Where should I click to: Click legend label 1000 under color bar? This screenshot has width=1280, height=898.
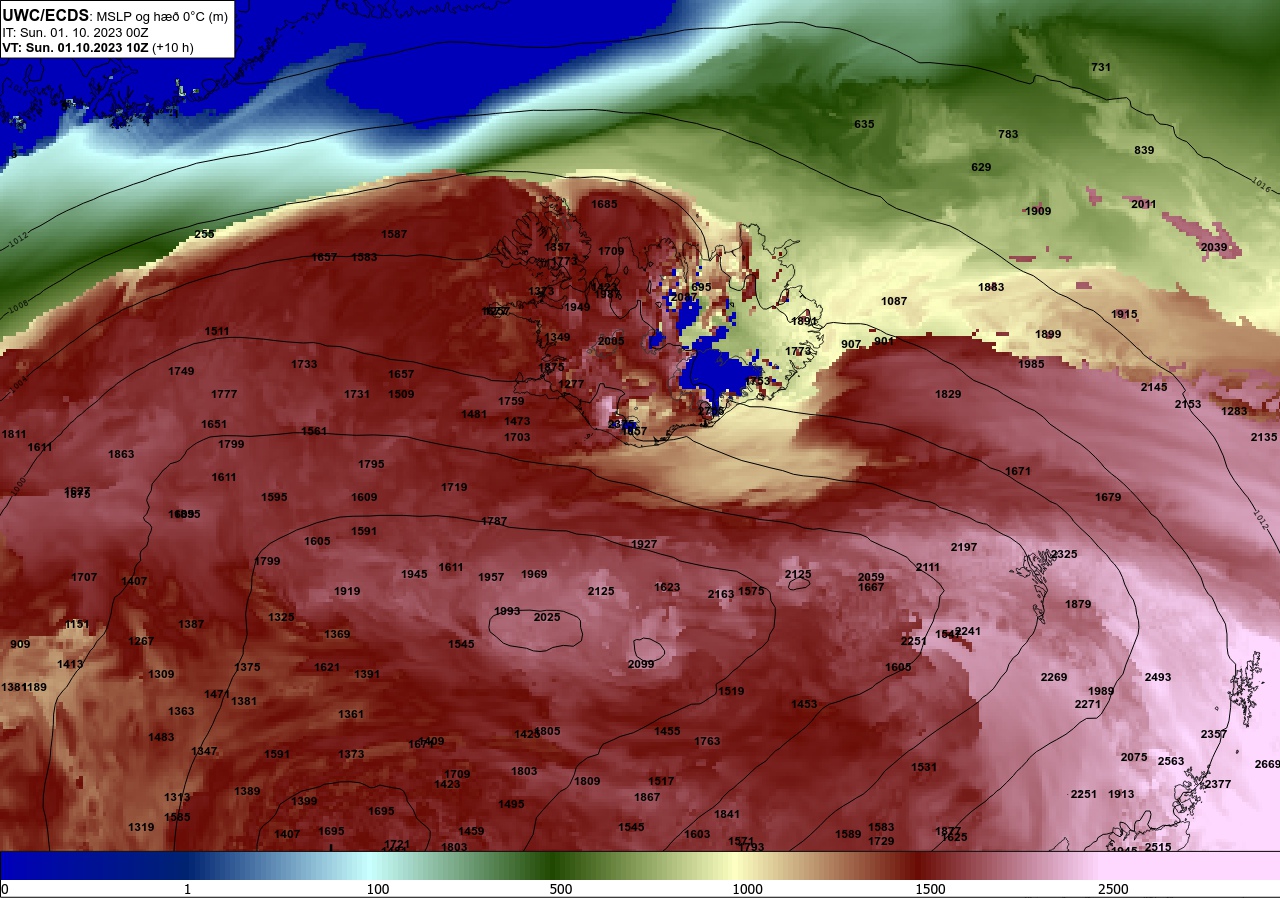(747, 889)
